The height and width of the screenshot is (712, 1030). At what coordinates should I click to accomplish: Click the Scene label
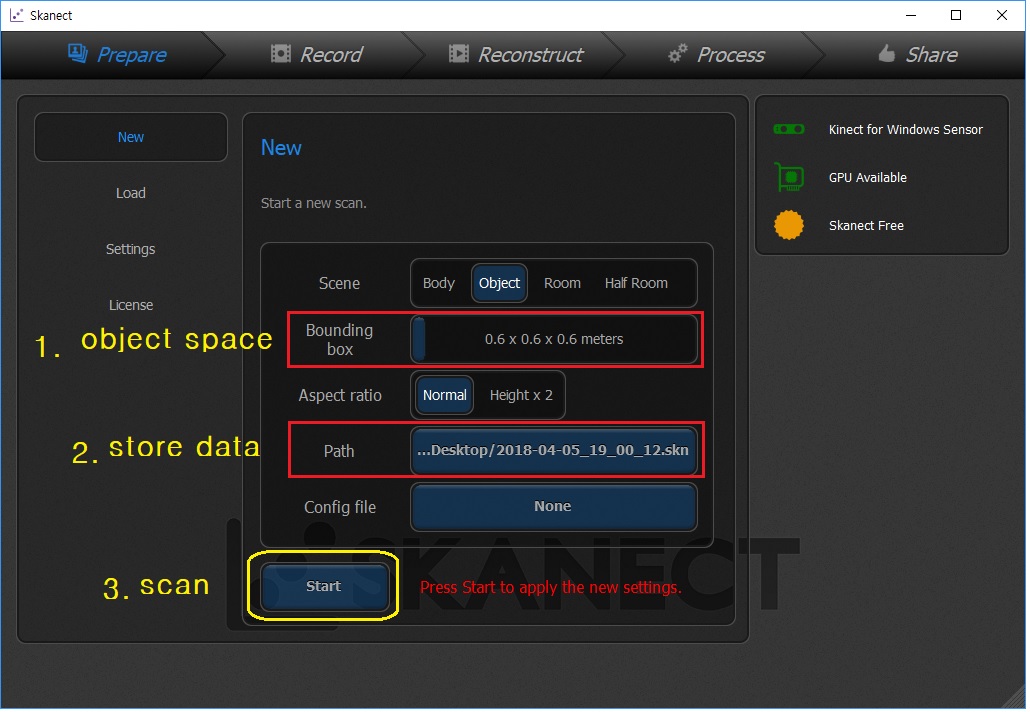click(339, 283)
